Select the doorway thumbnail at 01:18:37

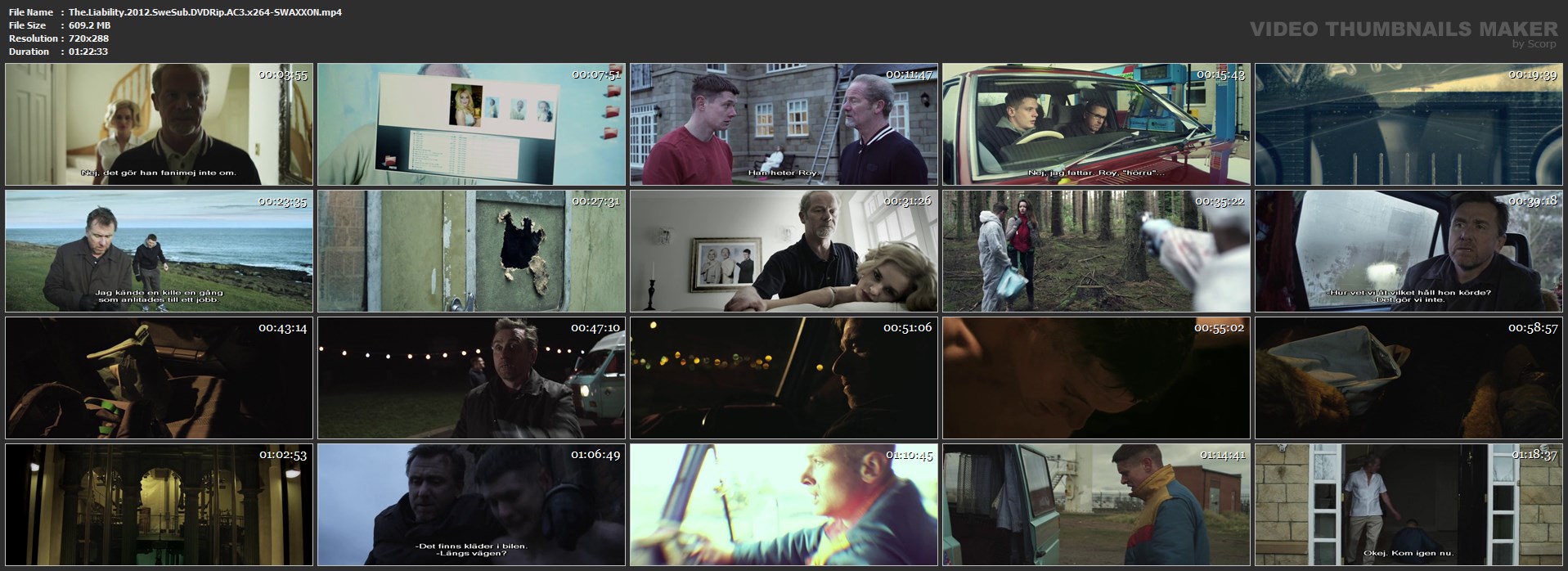pyautogui.click(x=1409, y=505)
